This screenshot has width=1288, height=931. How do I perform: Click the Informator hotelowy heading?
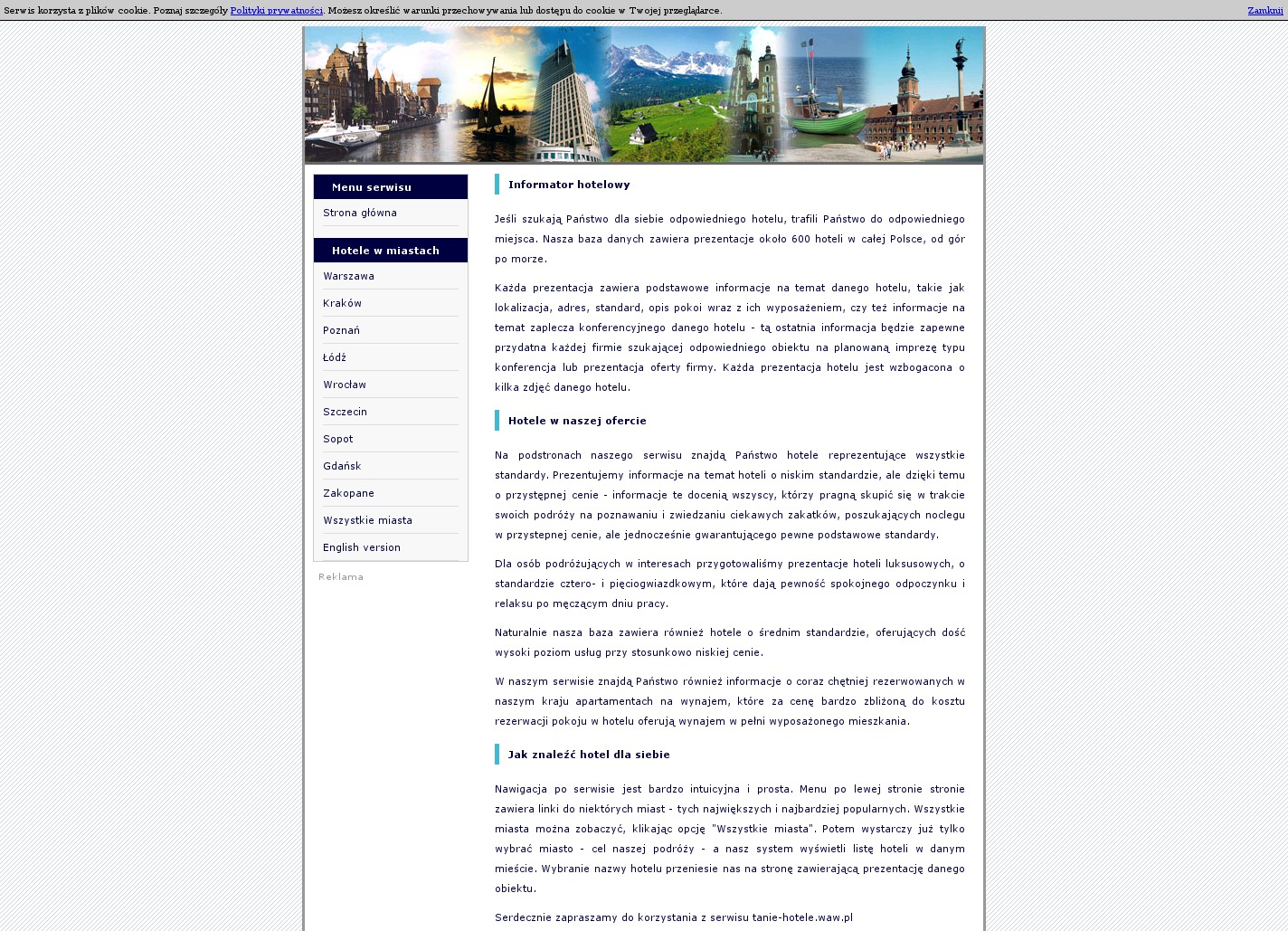(x=569, y=185)
